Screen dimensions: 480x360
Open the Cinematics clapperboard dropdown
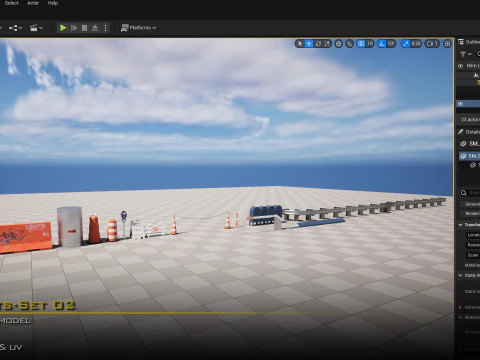point(36,28)
